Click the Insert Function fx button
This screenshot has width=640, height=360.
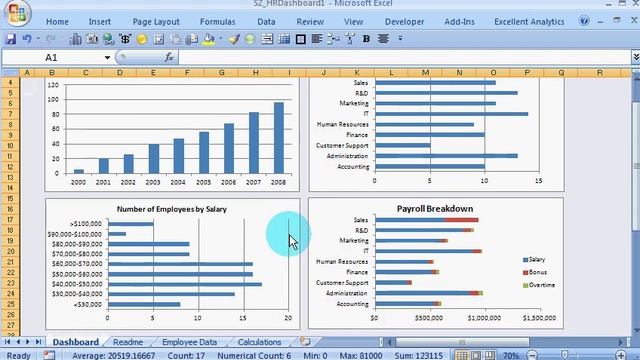coord(169,58)
